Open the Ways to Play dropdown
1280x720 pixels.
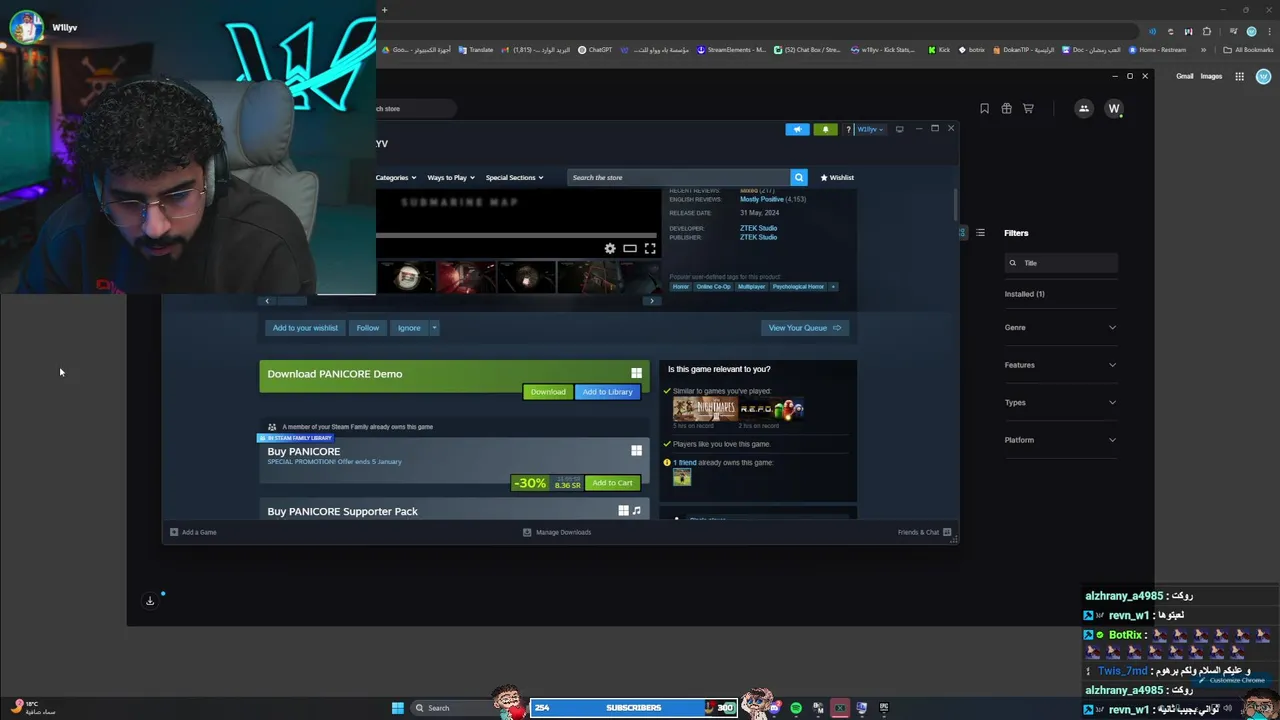(x=451, y=177)
